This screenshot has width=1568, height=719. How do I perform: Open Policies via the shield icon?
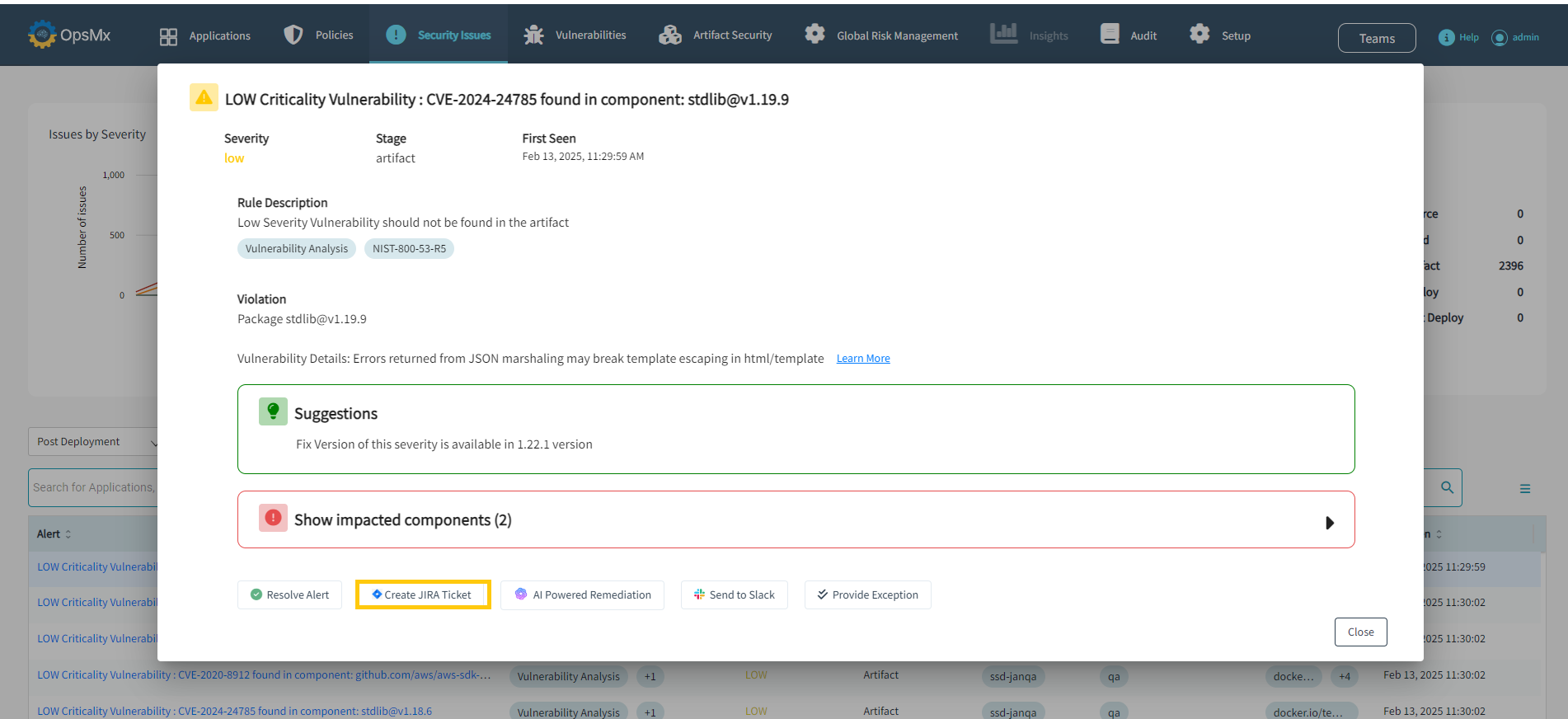[x=293, y=35]
